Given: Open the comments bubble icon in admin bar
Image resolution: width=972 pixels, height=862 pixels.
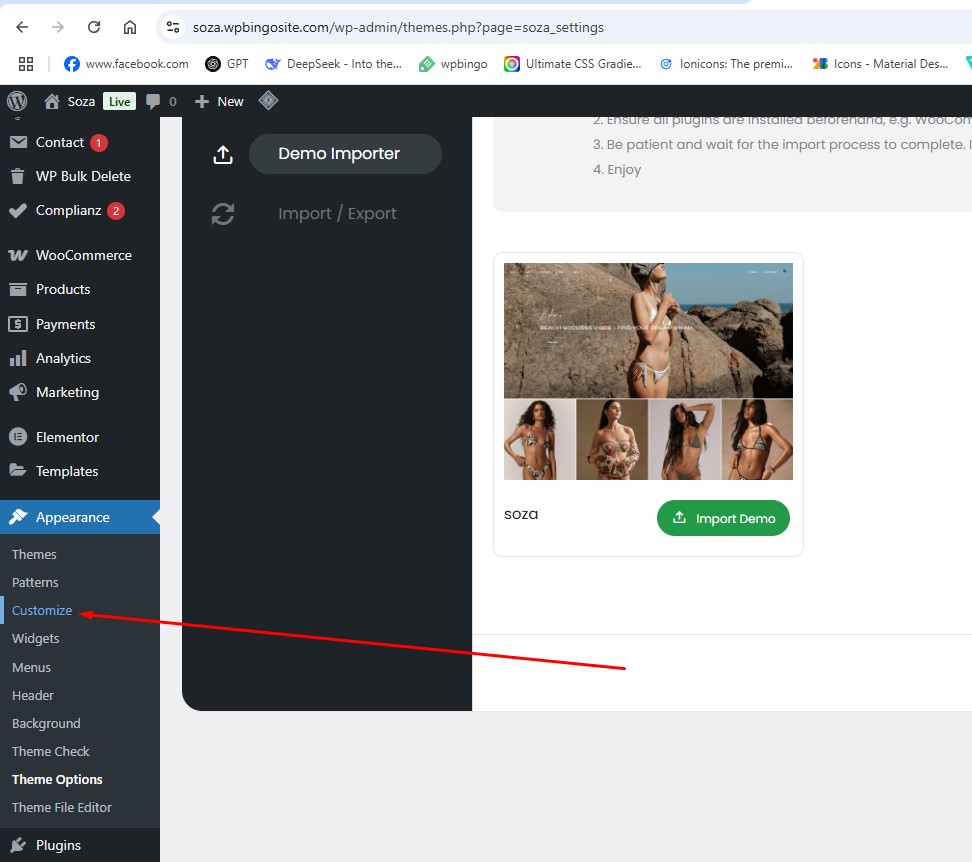Looking at the screenshot, I should pos(153,101).
